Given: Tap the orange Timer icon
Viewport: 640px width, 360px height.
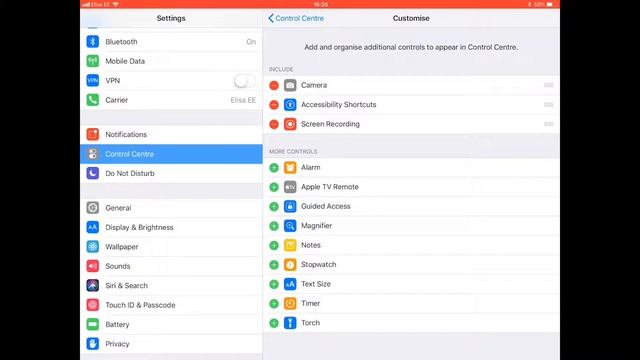Looking at the screenshot, I should pyautogui.click(x=290, y=304).
